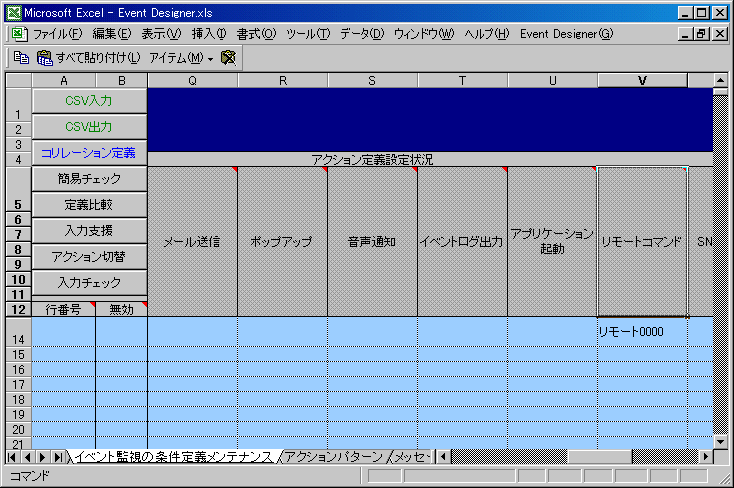Screen dimensions: 734x488
Task: Click the Copy icon in the toolbar
Action: coord(21,58)
